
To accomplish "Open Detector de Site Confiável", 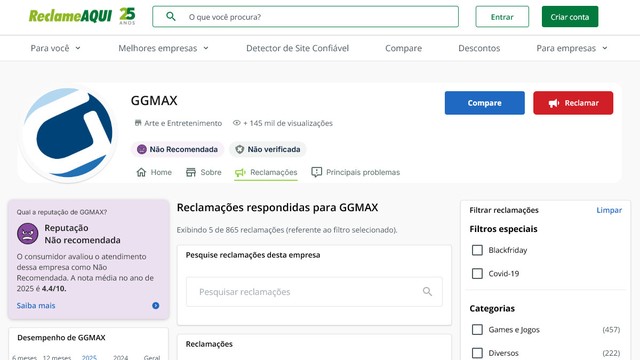I will tap(298, 48).
